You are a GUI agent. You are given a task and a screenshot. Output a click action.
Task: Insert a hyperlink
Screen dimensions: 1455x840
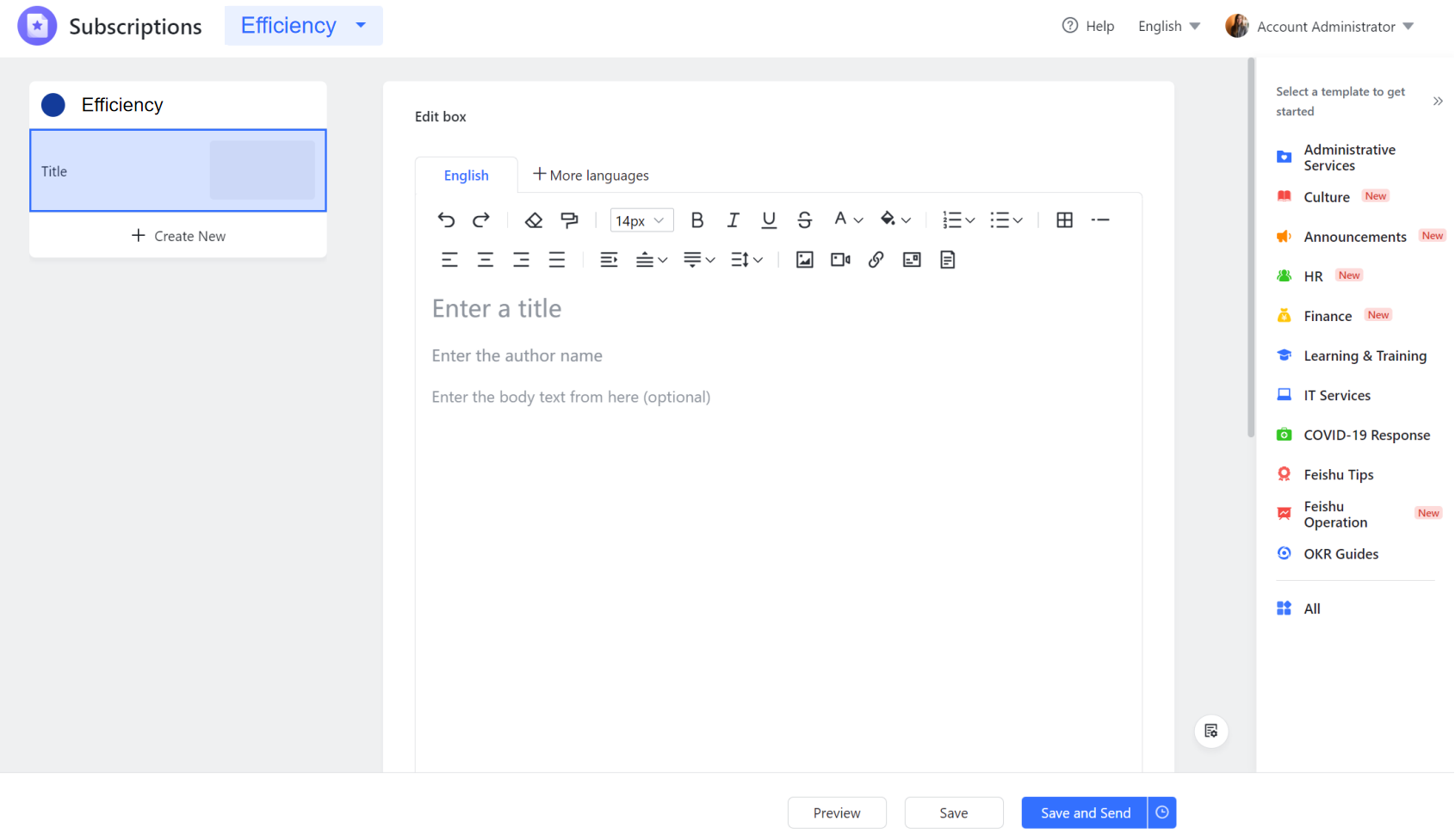point(876,259)
